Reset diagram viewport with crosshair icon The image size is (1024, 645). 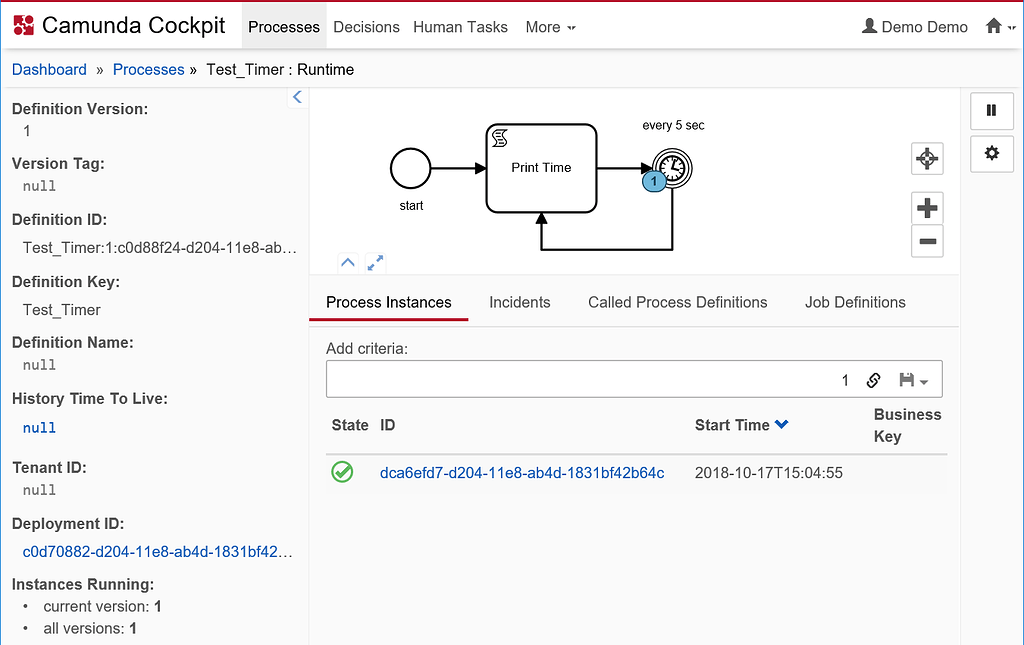927,158
